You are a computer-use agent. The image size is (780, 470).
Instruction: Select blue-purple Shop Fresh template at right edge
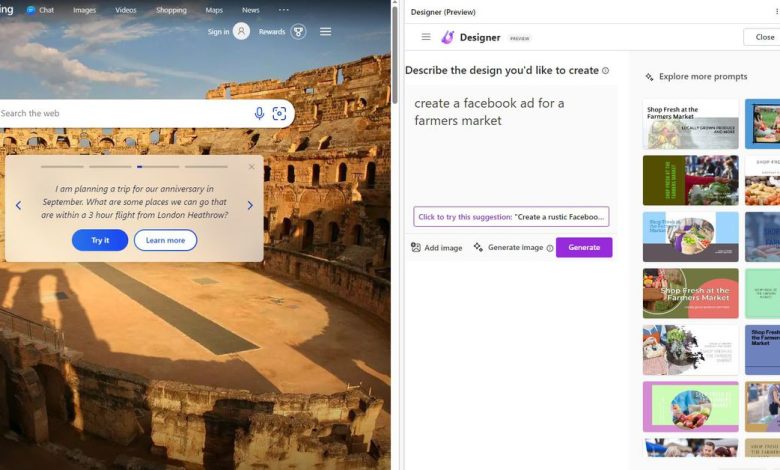pyautogui.click(x=763, y=350)
